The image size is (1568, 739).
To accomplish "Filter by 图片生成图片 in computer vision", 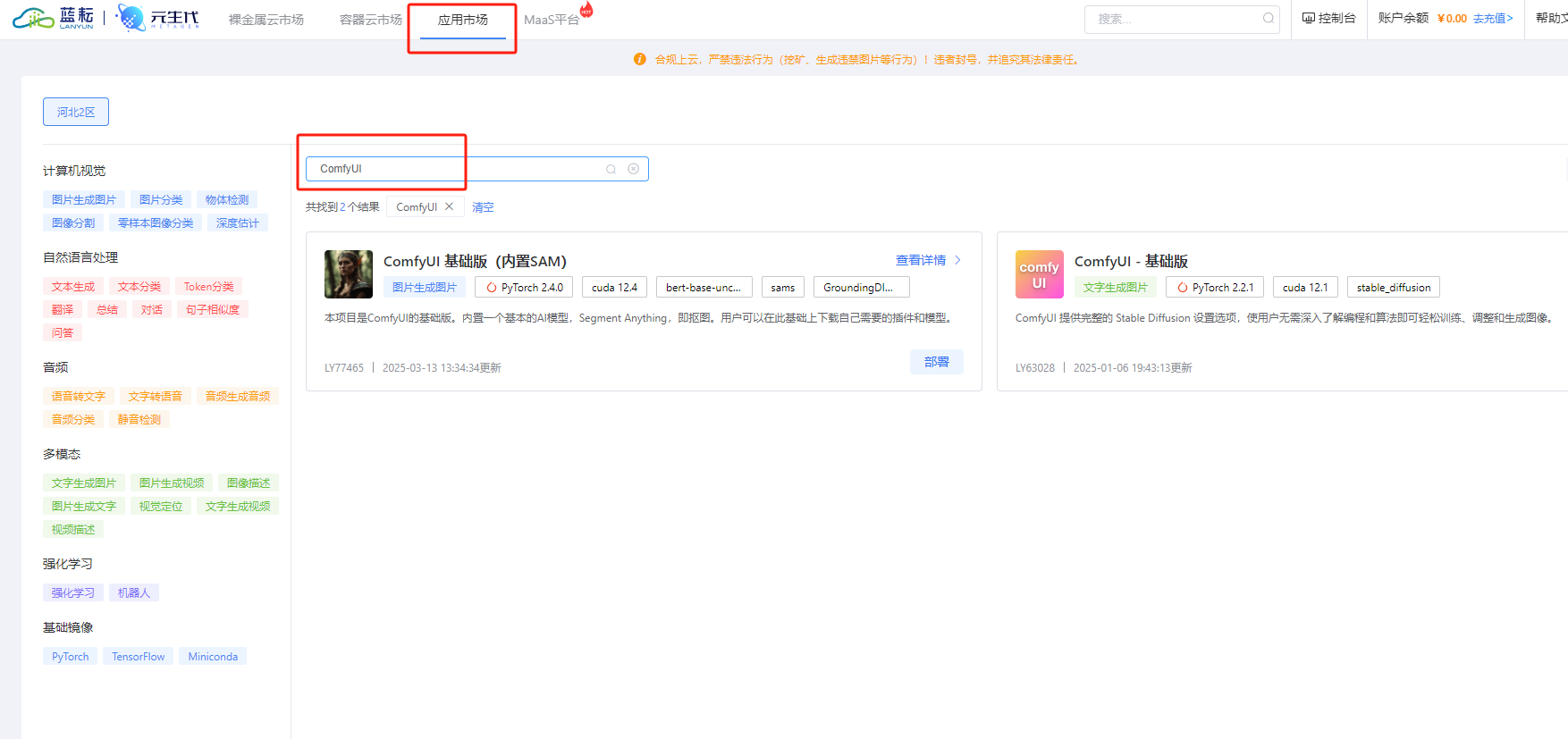I will click(84, 200).
